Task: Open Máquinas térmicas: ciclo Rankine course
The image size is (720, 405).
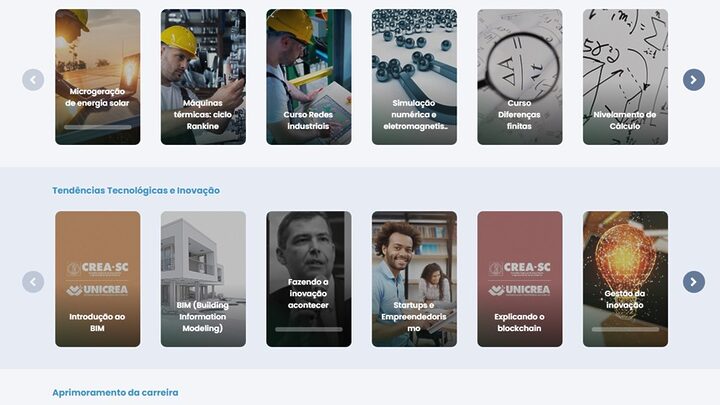Action: (203, 77)
